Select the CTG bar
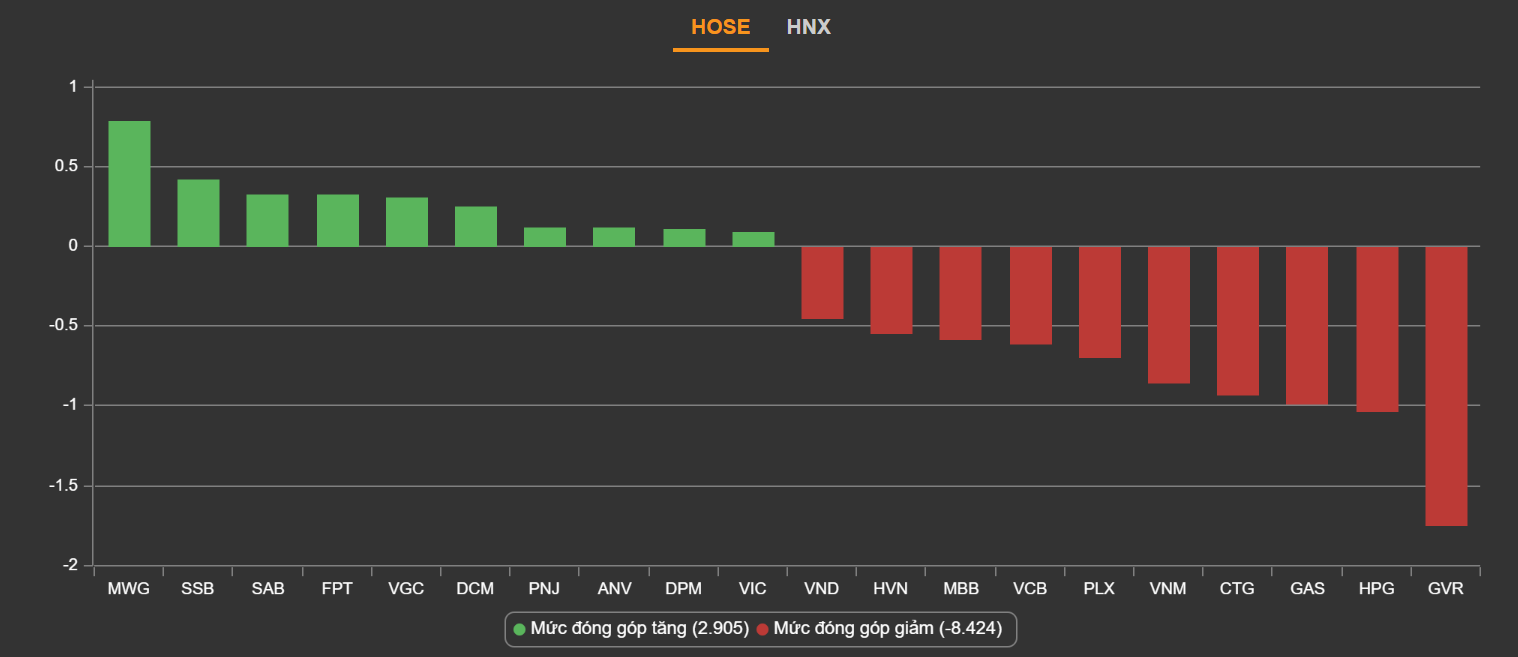This screenshot has width=1518, height=657. (x=1238, y=321)
